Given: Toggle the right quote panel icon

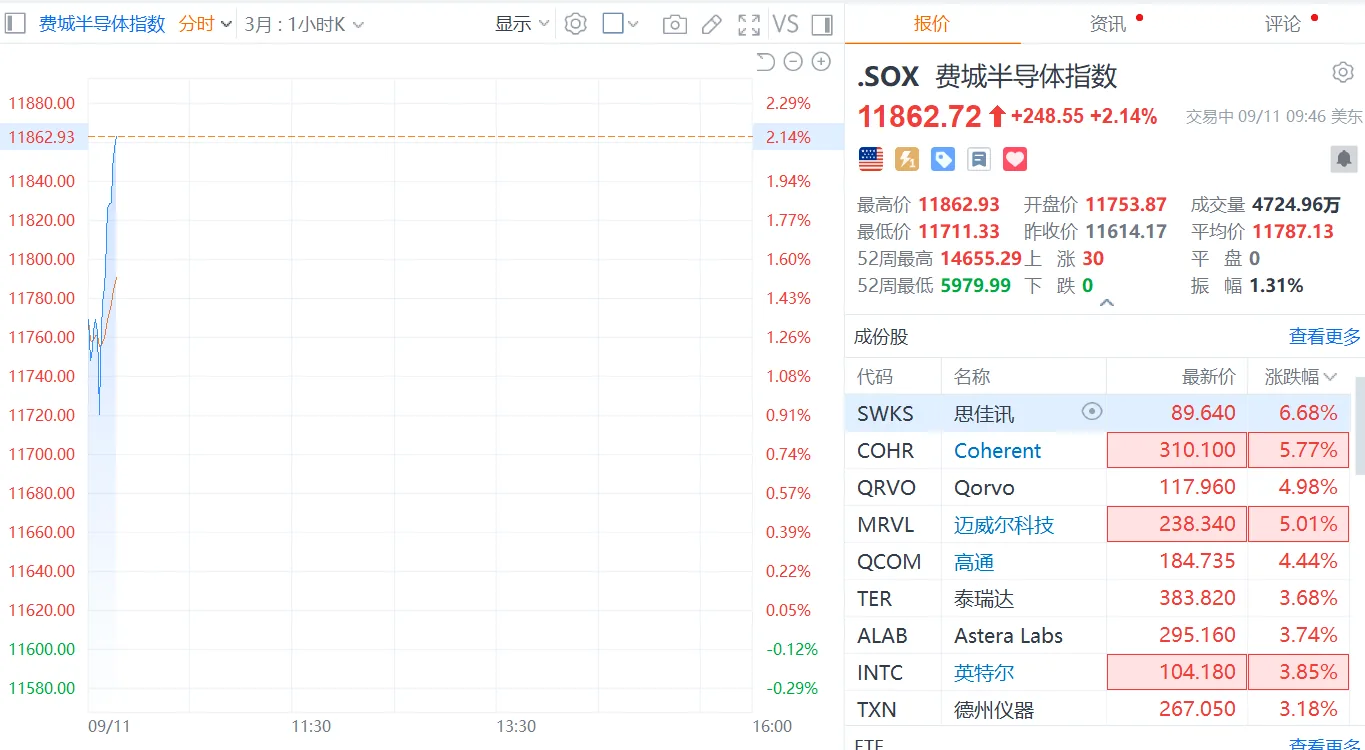Looking at the screenshot, I should 822,24.
